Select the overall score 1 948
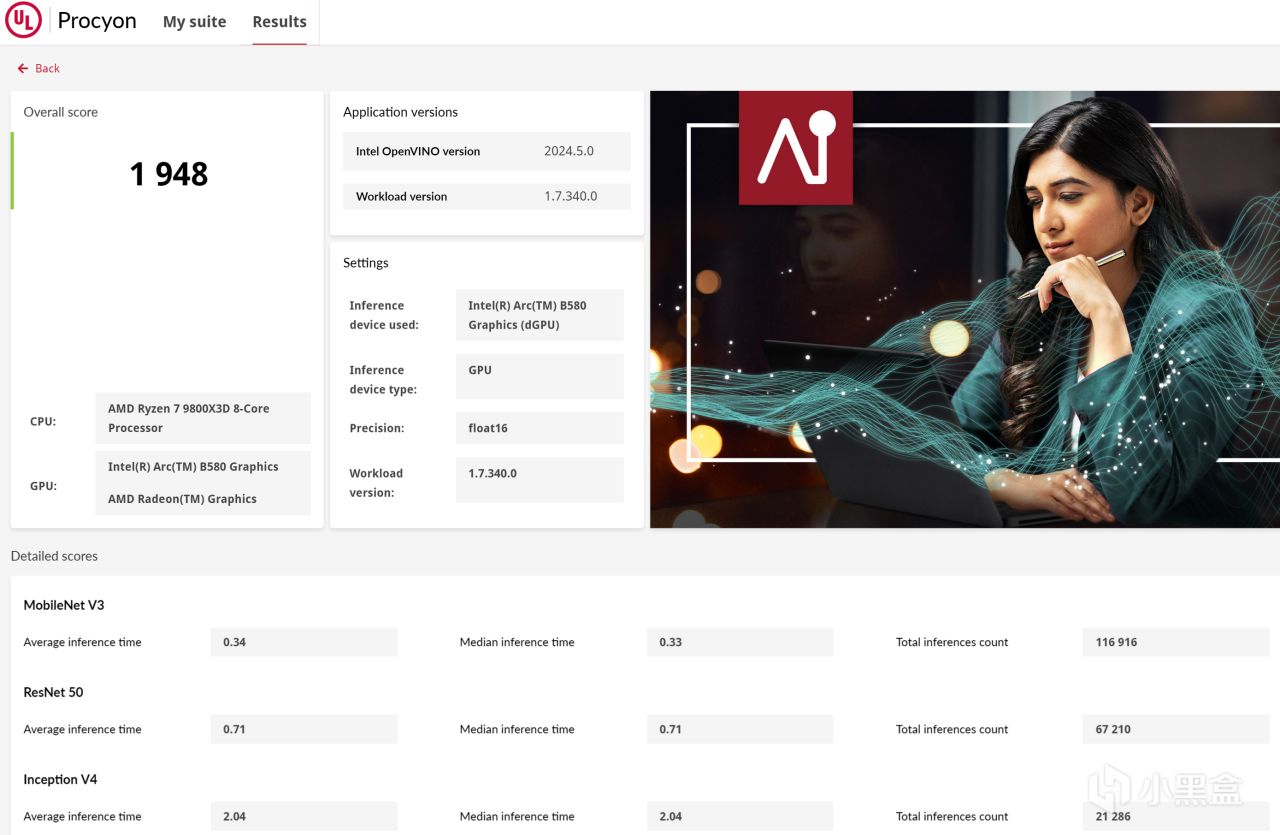This screenshot has width=1280, height=835. [x=169, y=174]
